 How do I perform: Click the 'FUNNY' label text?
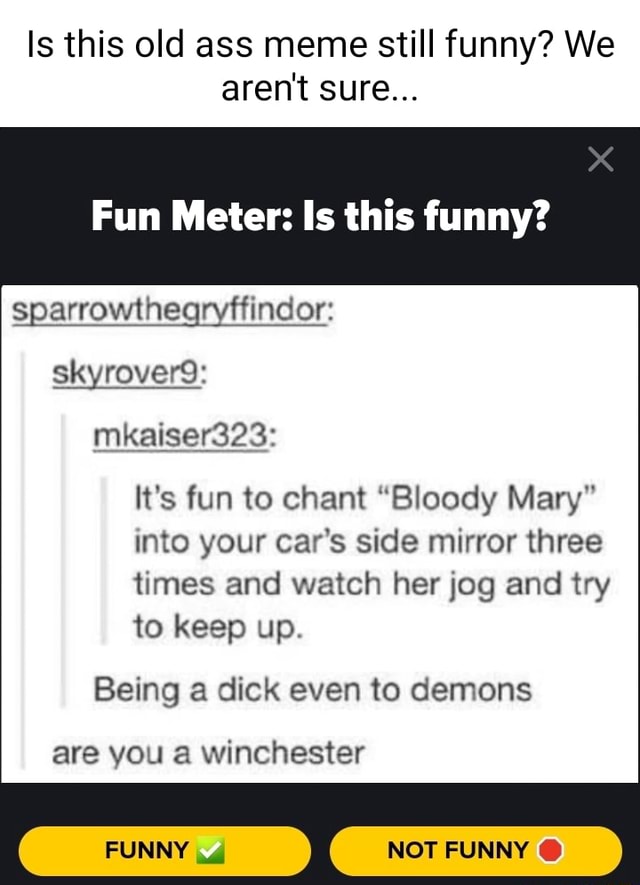point(147,850)
